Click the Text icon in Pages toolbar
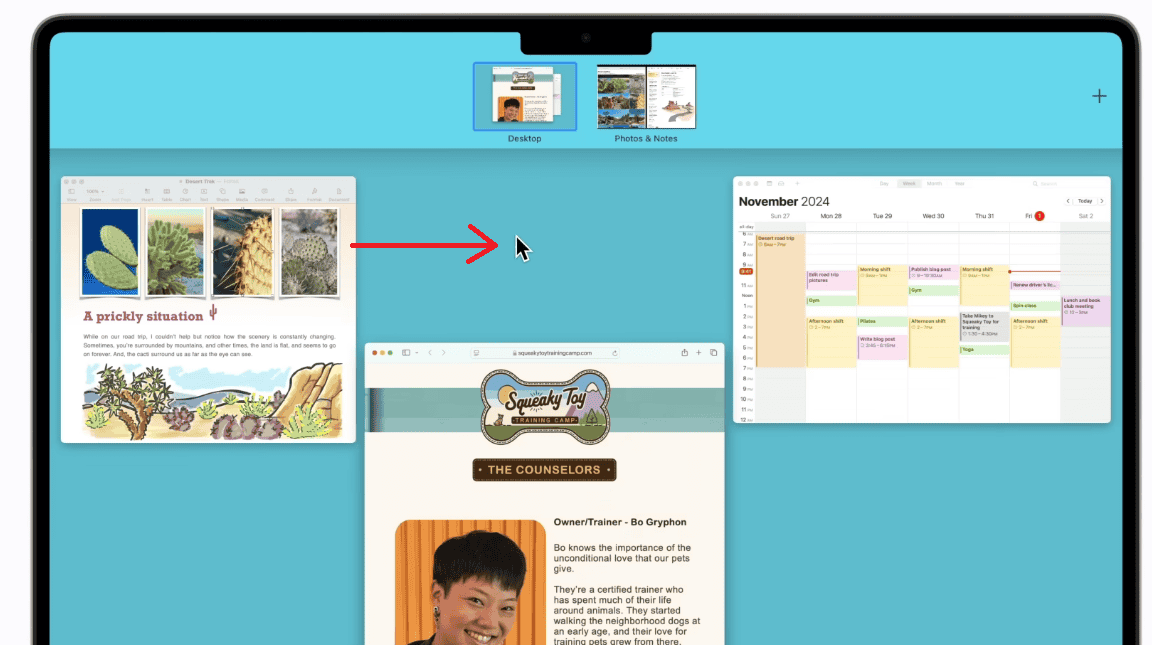Screen dimensions: 1152x645 tap(204, 191)
